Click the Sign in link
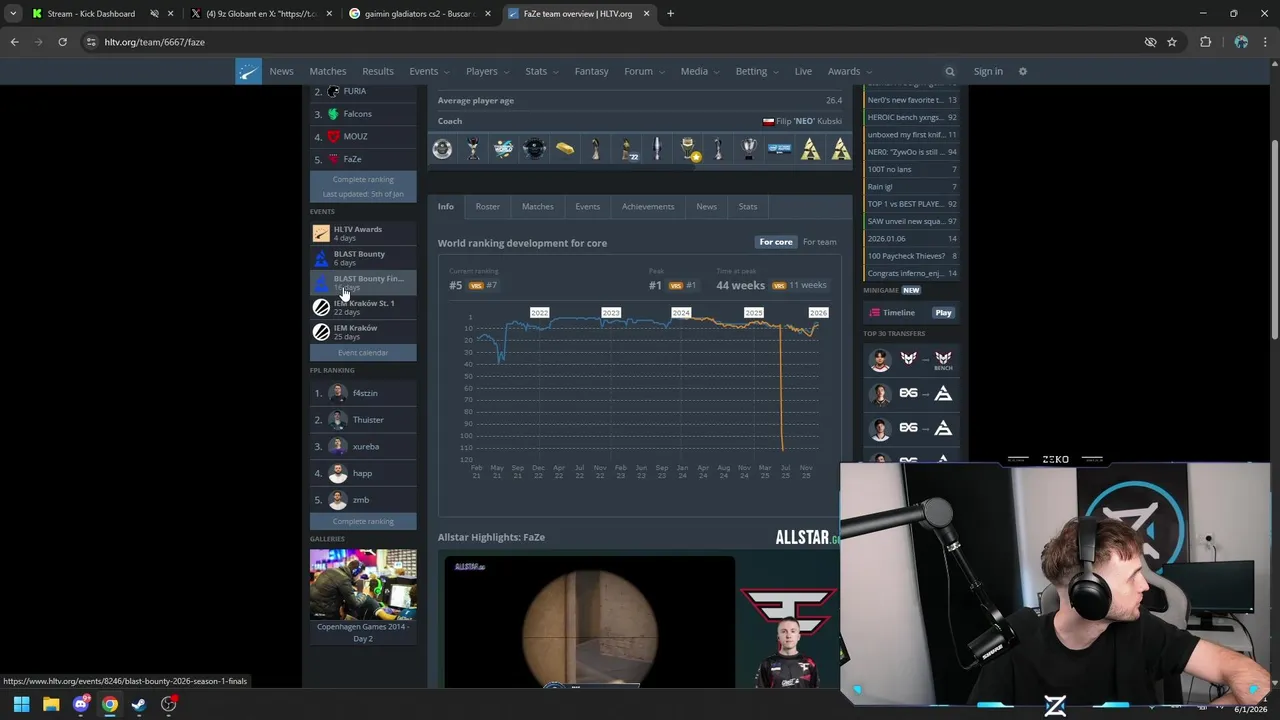Screen dimensions: 1280x720 pos(988,71)
